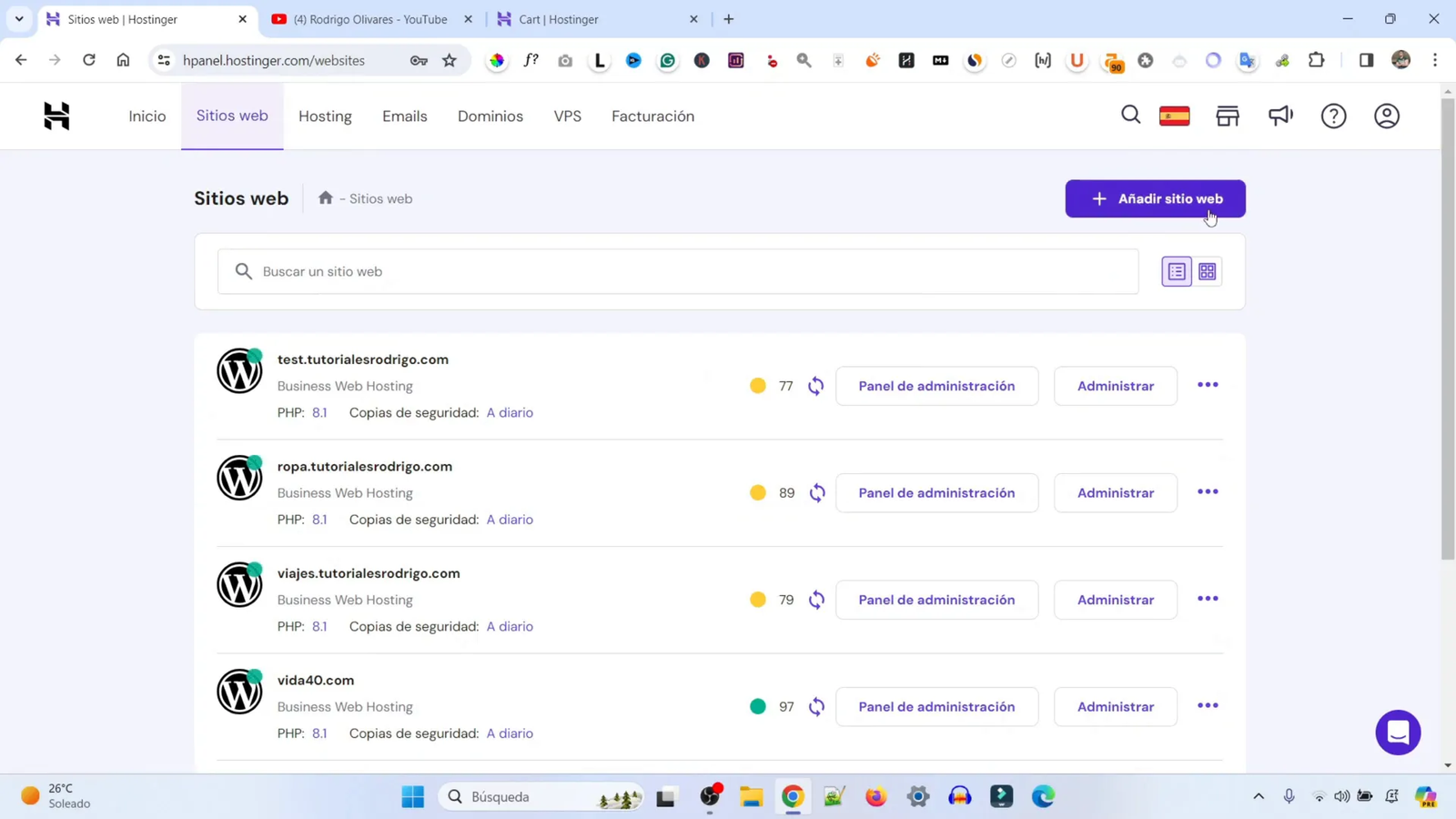Select the Sitios web nav tab

coord(232,116)
